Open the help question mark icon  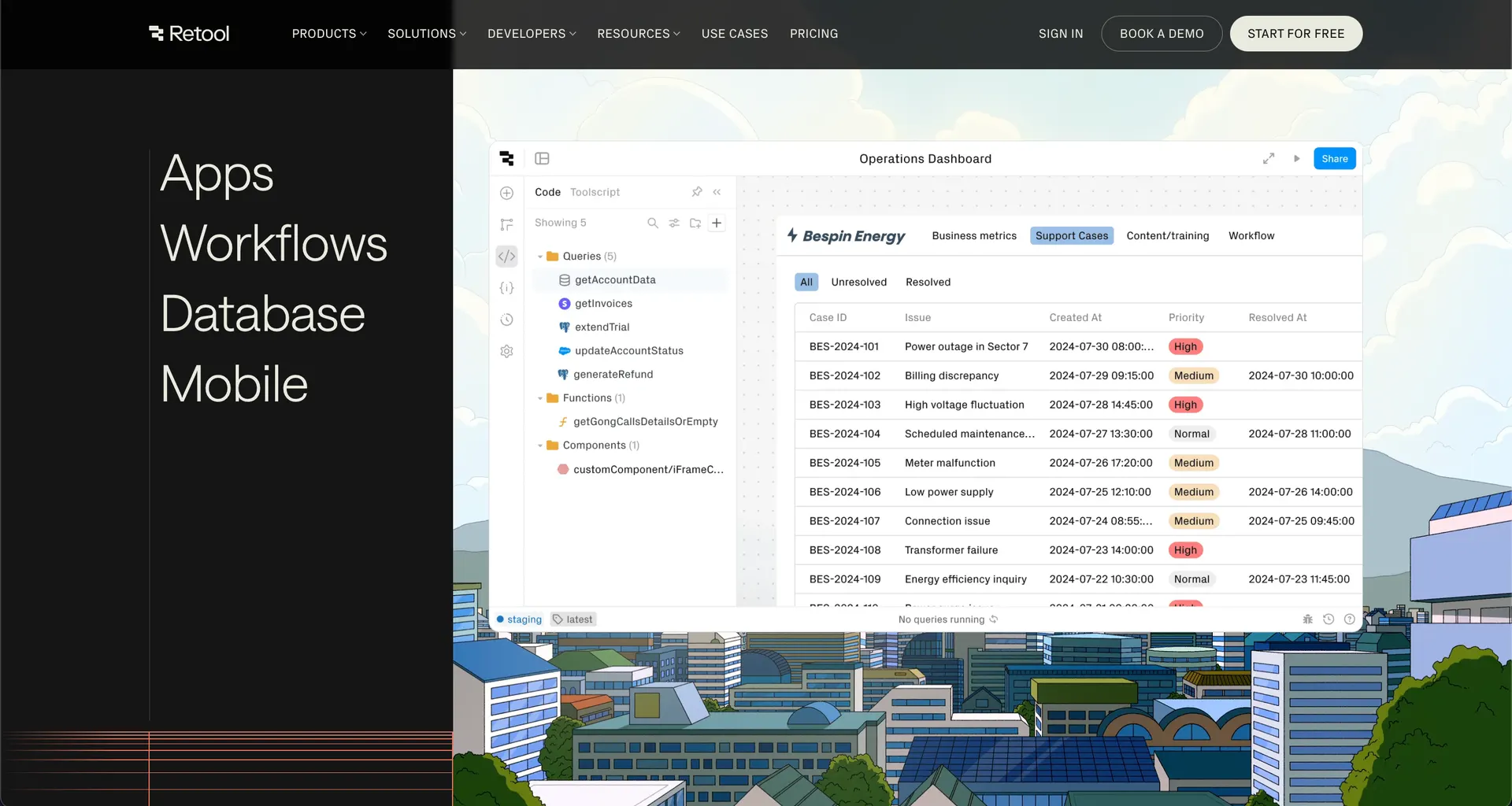pos(1349,619)
